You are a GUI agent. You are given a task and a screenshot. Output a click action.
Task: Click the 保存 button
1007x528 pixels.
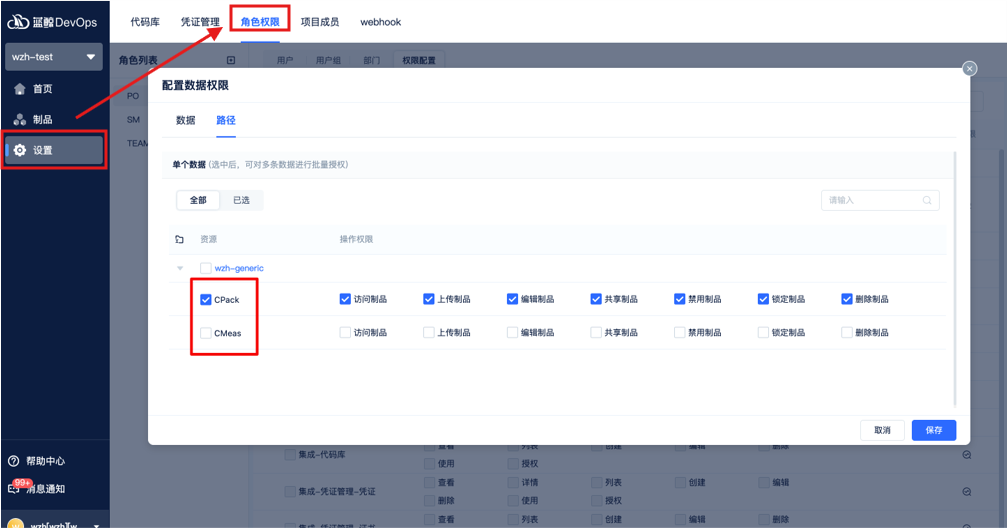point(933,430)
